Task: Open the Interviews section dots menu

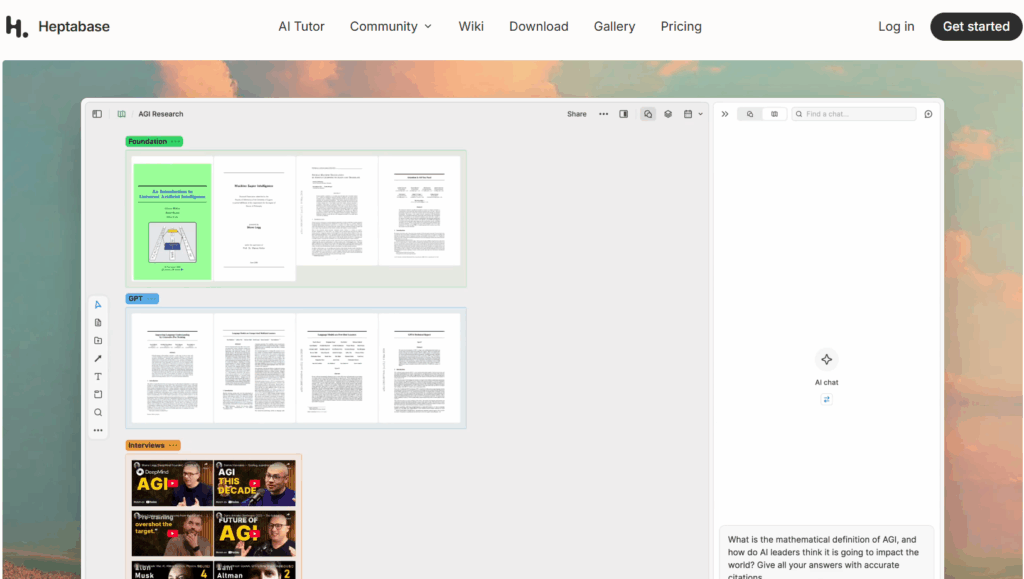Action: pyautogui.click(x=173, y=445)
